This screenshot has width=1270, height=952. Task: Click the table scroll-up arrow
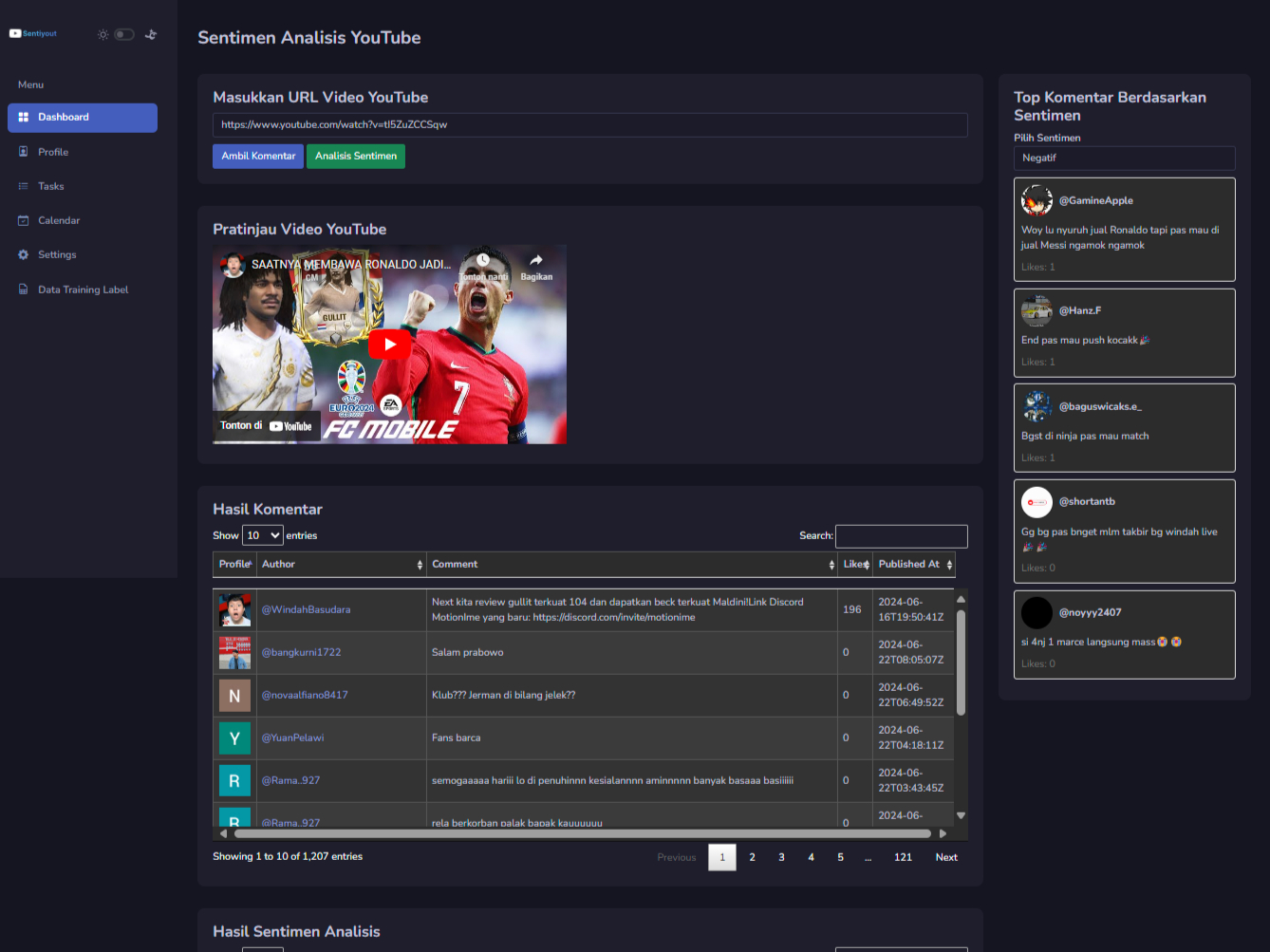coord(961,599)
